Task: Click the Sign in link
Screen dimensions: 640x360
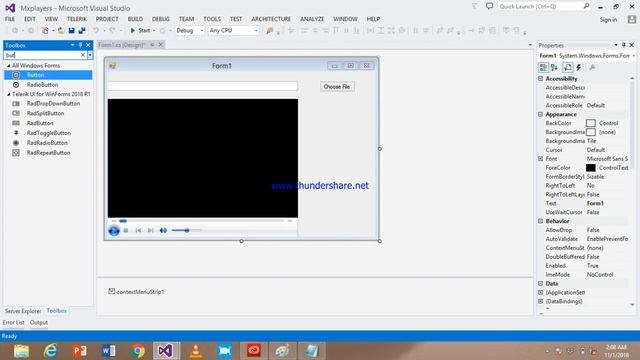Action: (608, 20)
